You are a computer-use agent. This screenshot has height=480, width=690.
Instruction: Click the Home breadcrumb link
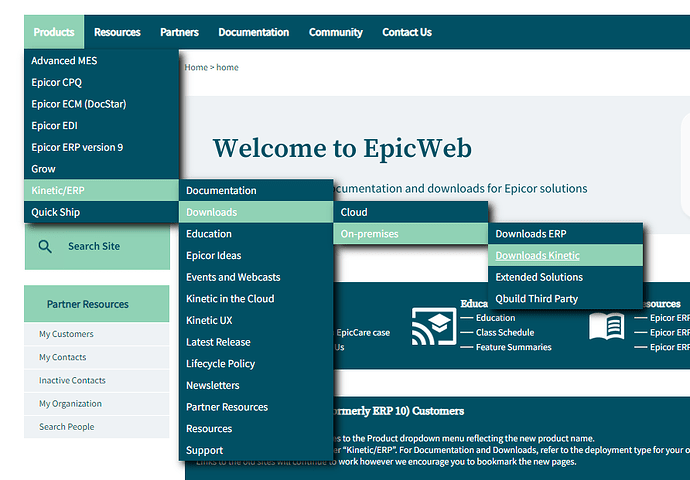(x=196, y=67)
